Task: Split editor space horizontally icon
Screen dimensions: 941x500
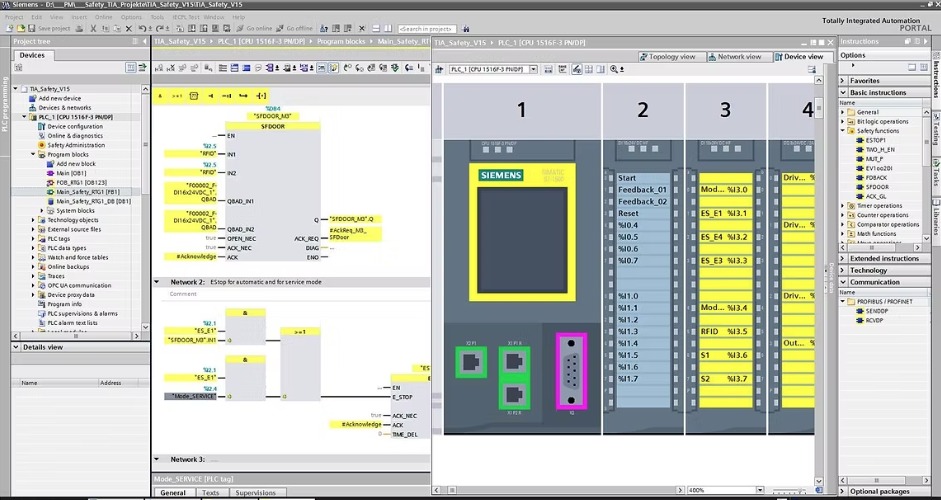Action: [x=376, y=28]
